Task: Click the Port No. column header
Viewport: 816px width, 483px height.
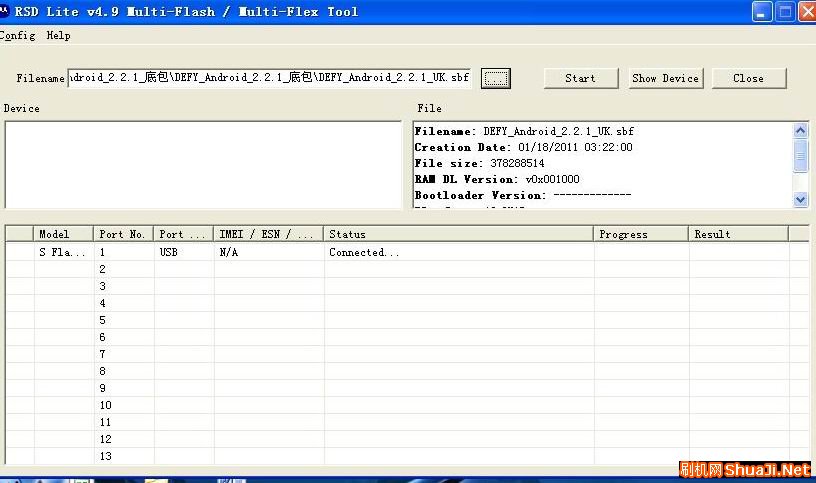Action: (x=123, y=234)
